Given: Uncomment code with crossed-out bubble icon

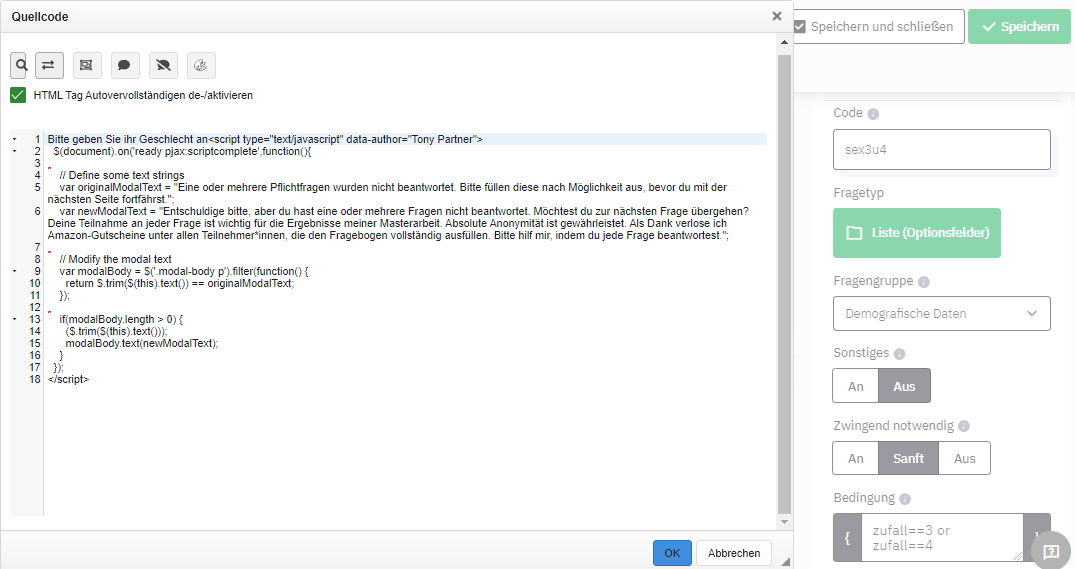Looking at the screenshot, I should click(x=162, y=65).
